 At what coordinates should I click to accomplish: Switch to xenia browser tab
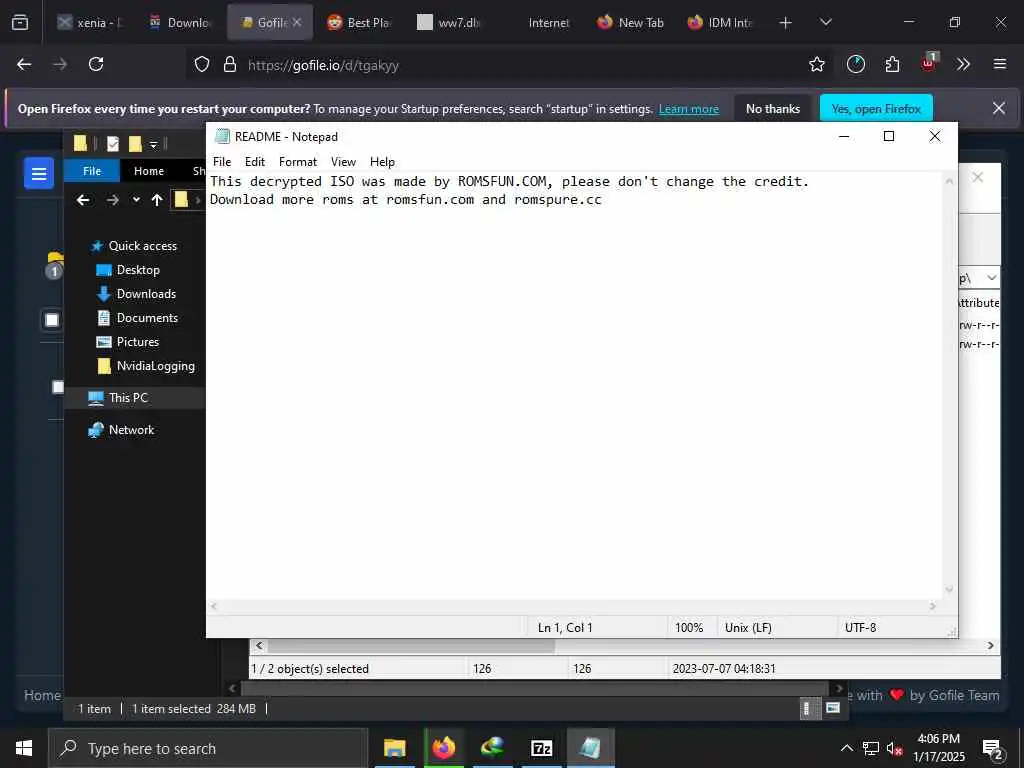[90, 22]
